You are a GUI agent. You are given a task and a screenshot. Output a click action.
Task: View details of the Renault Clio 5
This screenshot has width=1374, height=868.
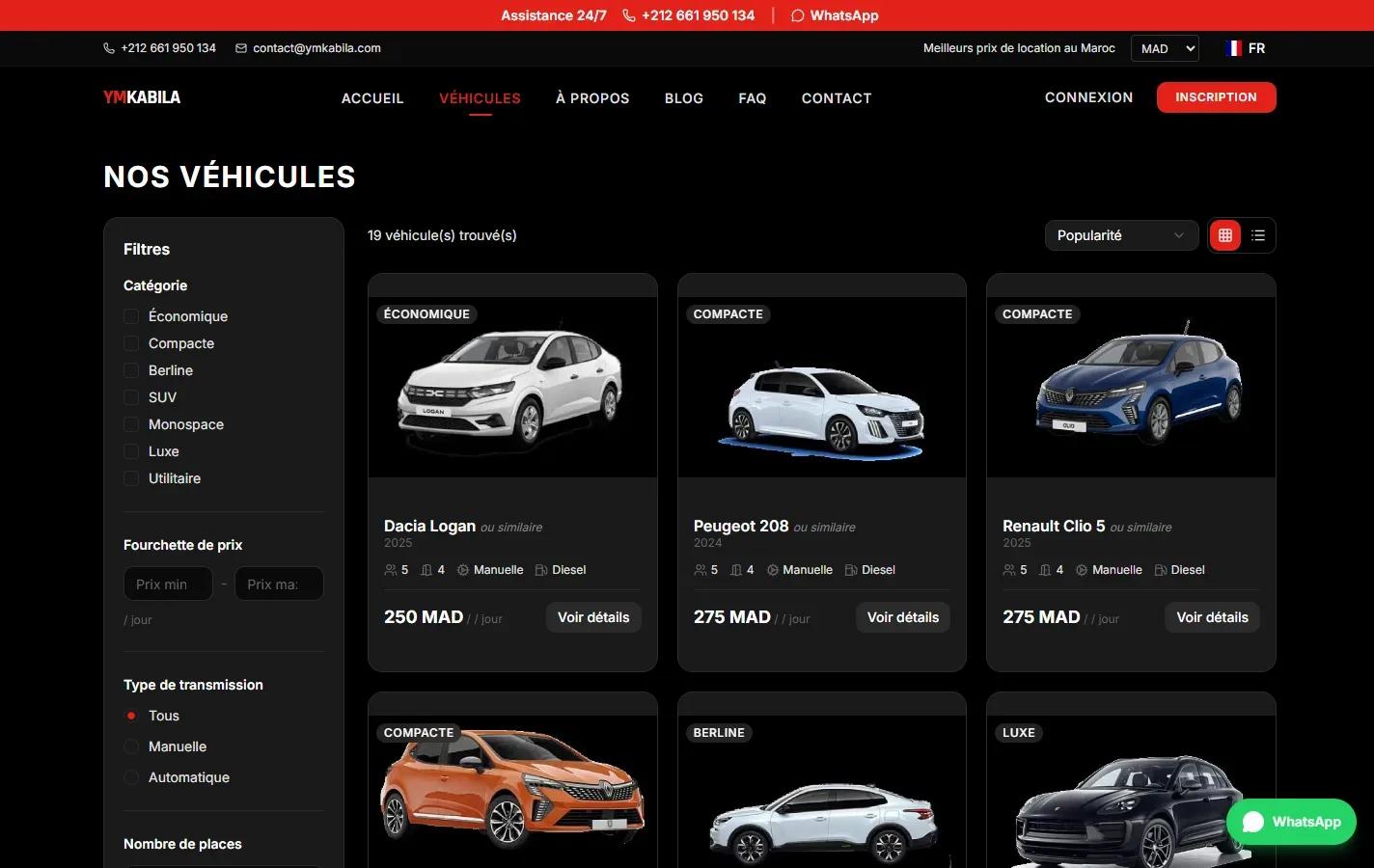1212,617
